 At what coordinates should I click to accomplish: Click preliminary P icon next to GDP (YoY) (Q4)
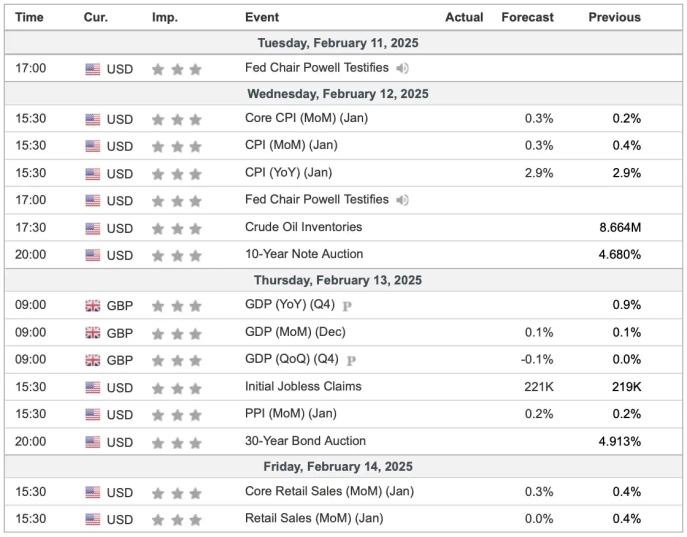pos(349,306)
